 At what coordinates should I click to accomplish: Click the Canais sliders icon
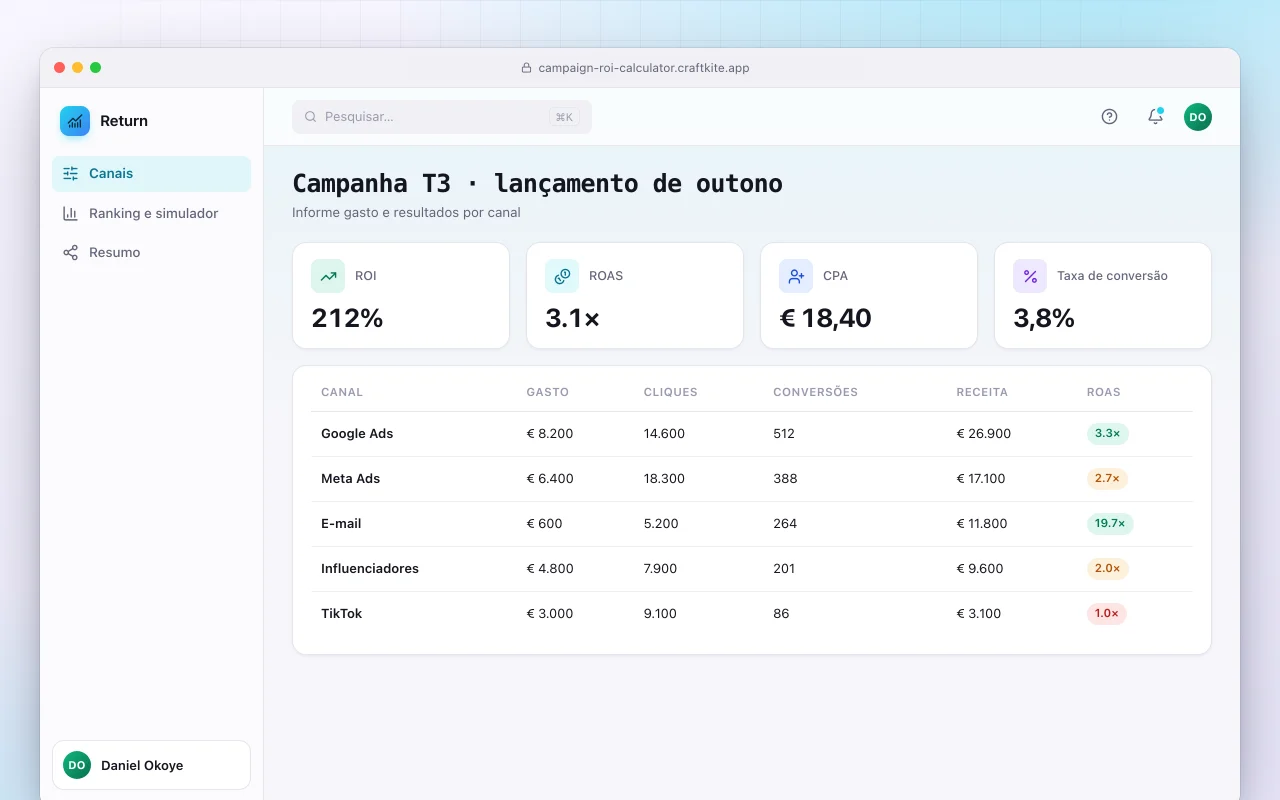pyautogui.click(x=70, y=173)
